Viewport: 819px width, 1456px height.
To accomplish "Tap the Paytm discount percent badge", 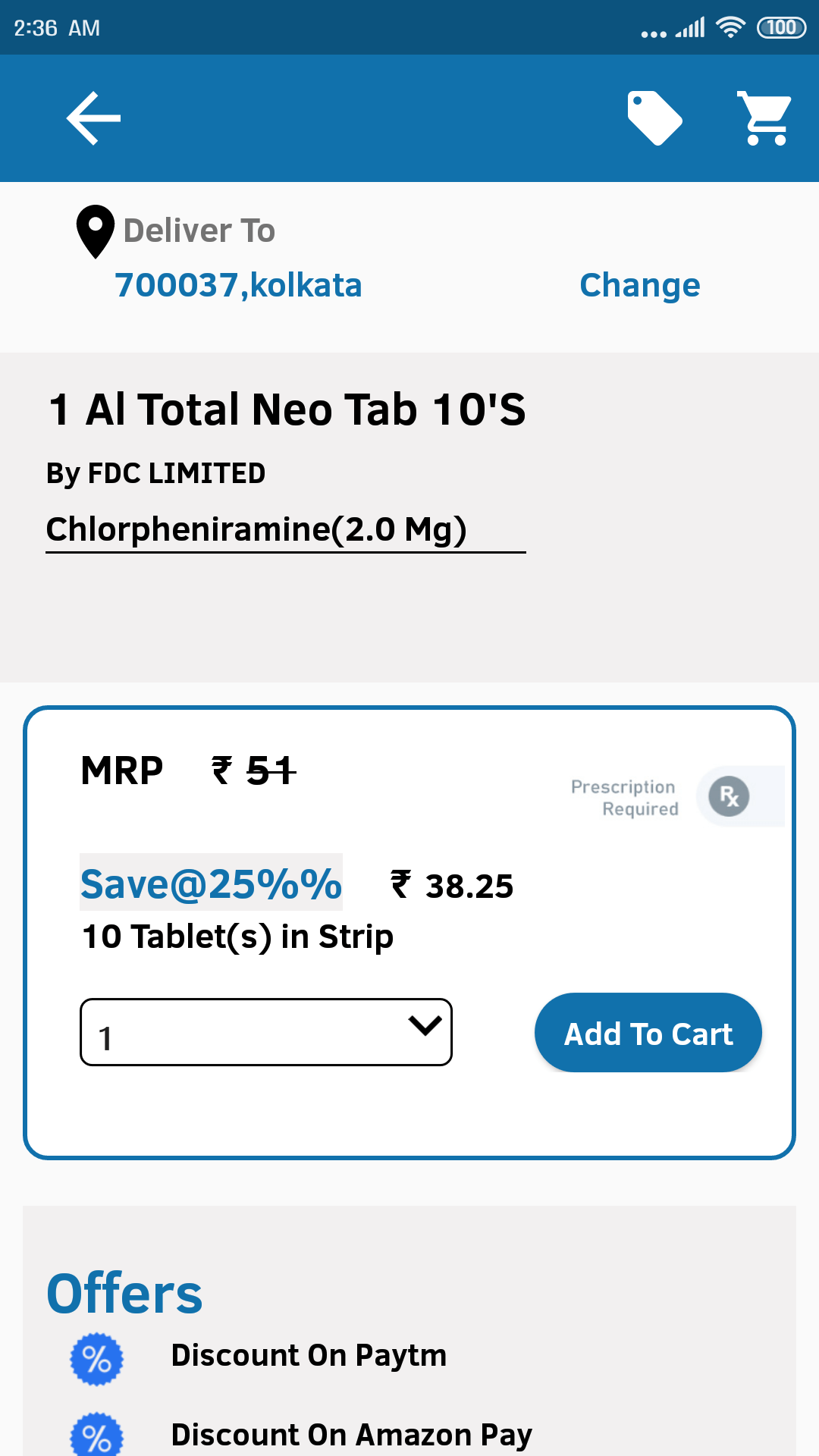I will click(x=97, y=1359).
